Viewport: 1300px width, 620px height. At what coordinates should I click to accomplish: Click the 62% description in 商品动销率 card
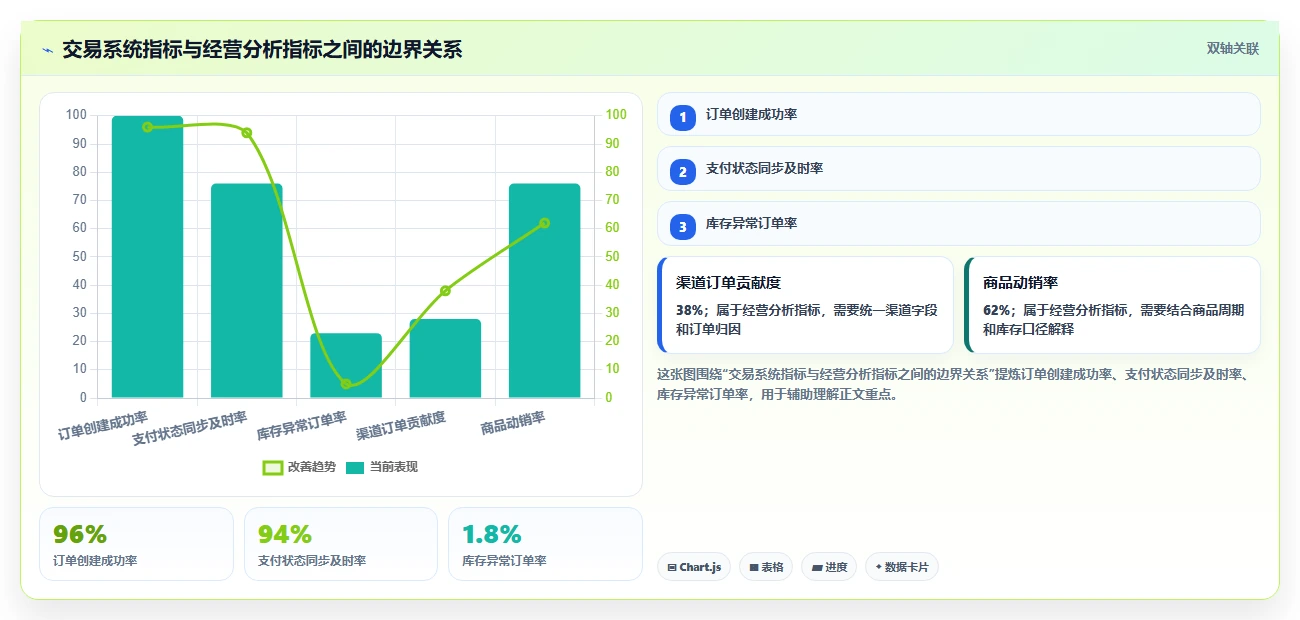(x=1113, y=320)
